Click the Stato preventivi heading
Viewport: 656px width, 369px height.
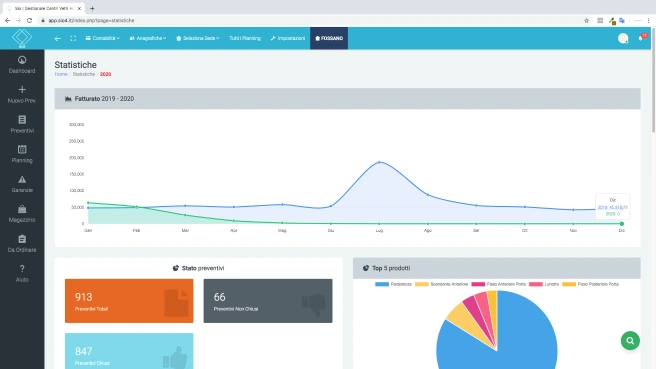point(199,268)
